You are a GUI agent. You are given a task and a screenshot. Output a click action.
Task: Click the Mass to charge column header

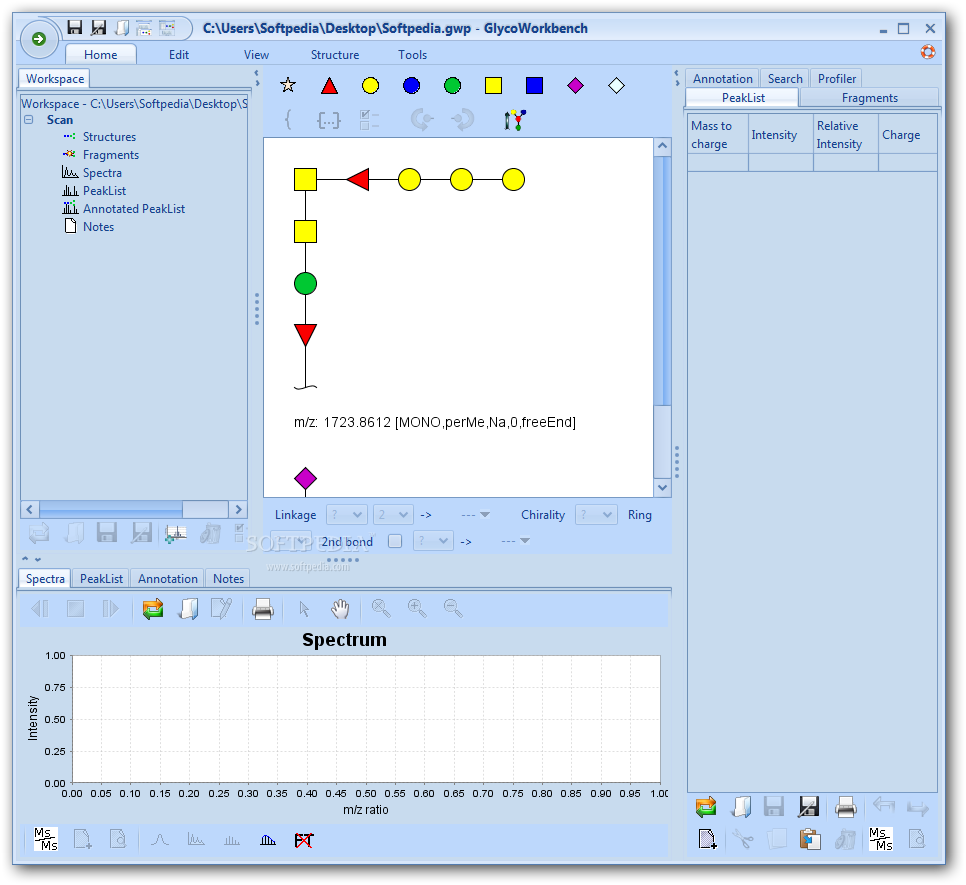tap(718, 134)
